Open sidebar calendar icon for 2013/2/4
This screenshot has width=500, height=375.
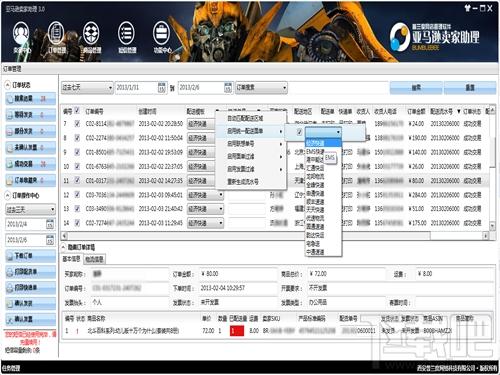50,224
